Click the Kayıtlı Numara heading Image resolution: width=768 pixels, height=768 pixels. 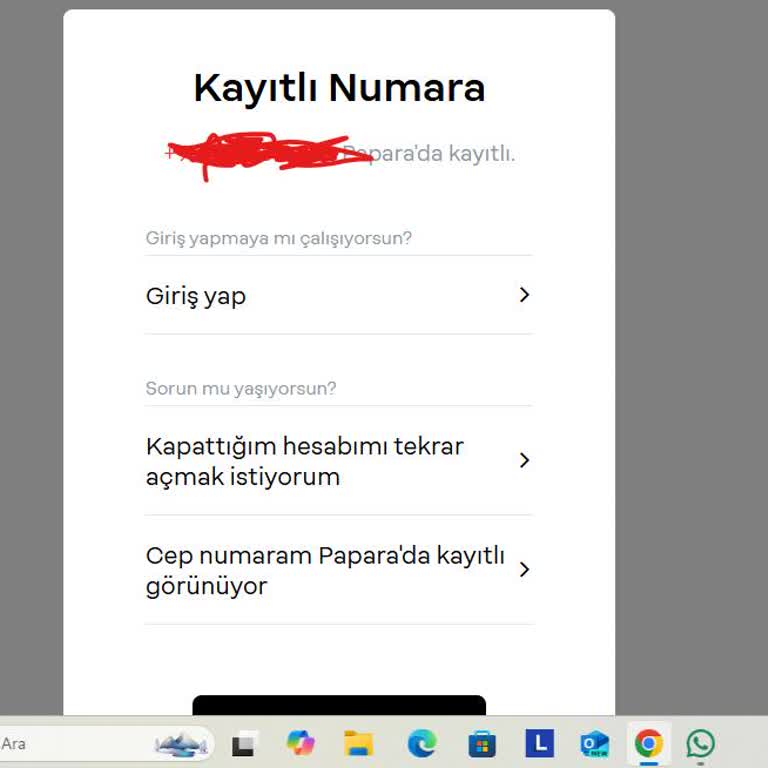(339, 88)
